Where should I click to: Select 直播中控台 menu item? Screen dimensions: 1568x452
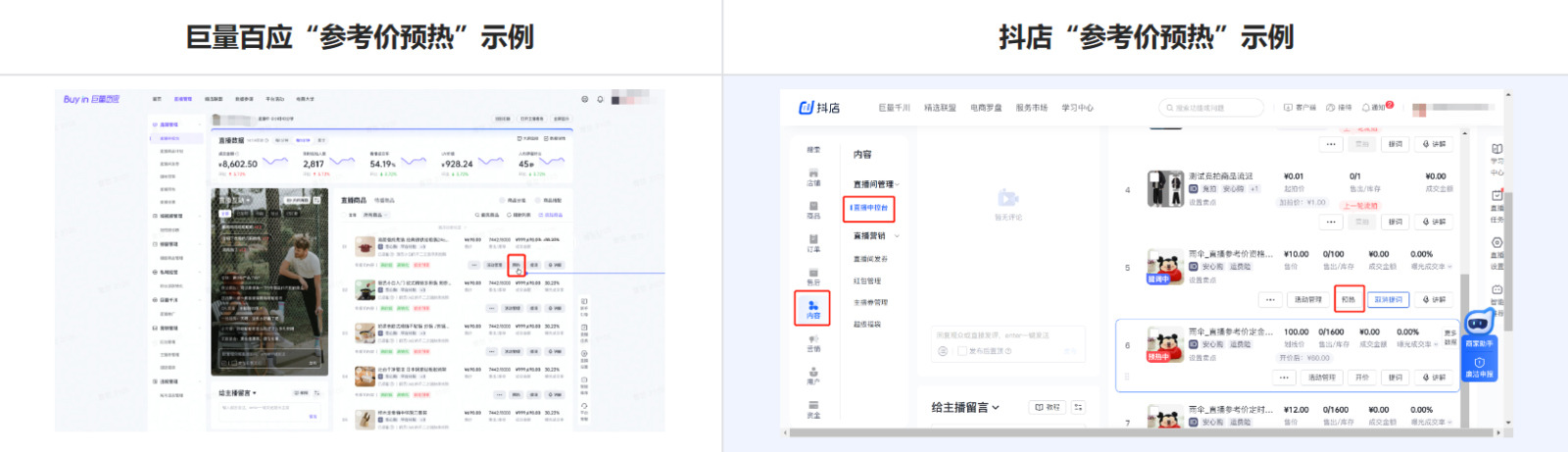tap(870, 208)
